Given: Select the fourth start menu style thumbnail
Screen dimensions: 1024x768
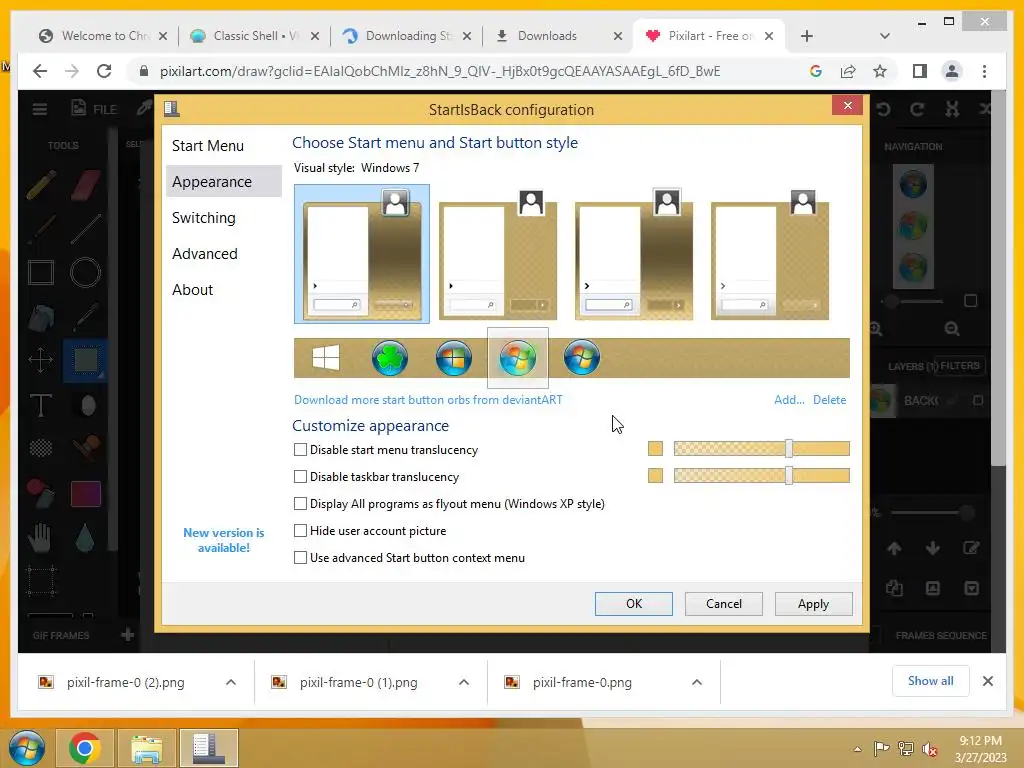Looking at the screenshot, I should 769,253.
